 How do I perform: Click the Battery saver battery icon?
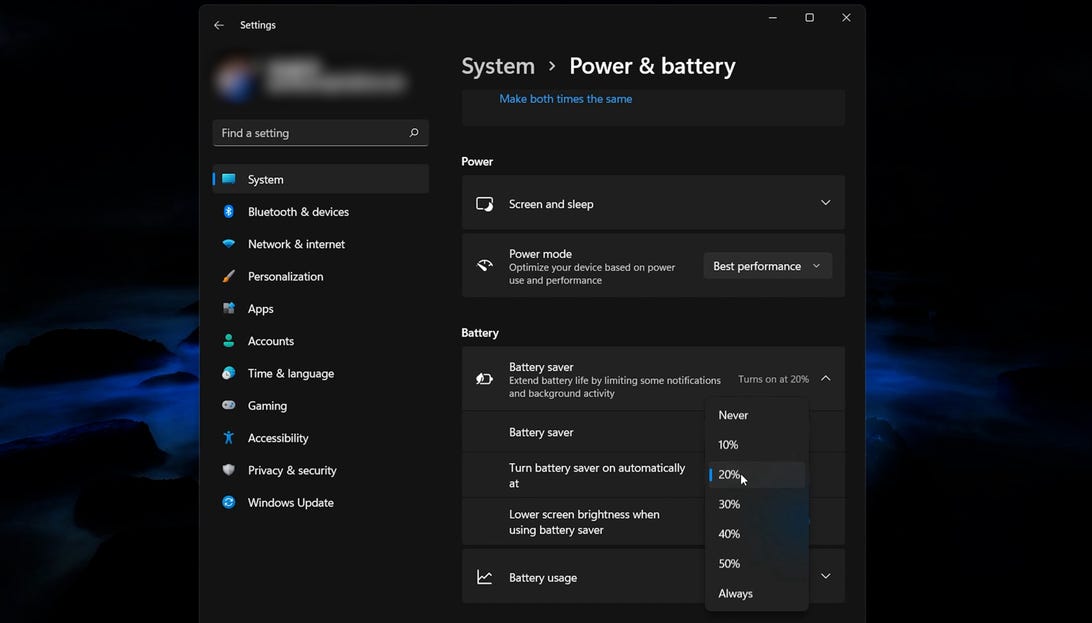coord(485,379)
